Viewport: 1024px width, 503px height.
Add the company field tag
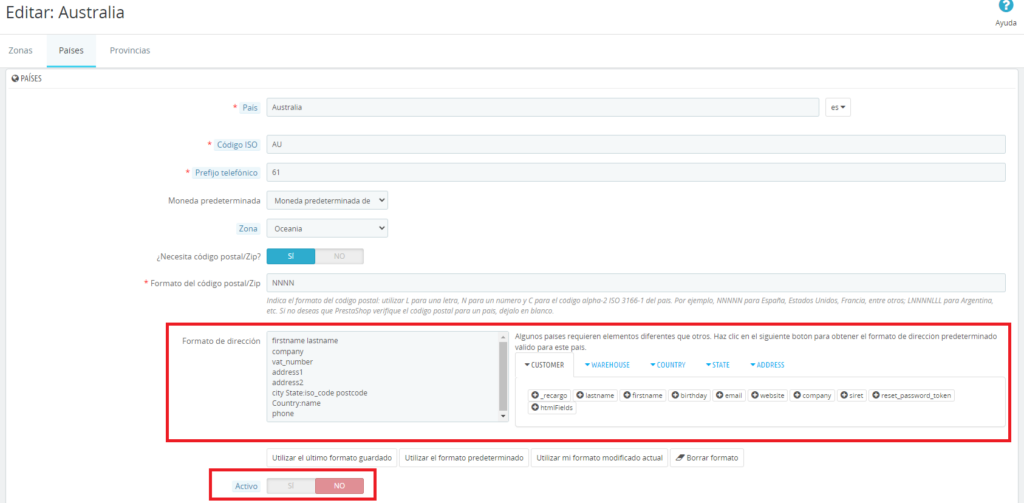click(x=812, y=396)
